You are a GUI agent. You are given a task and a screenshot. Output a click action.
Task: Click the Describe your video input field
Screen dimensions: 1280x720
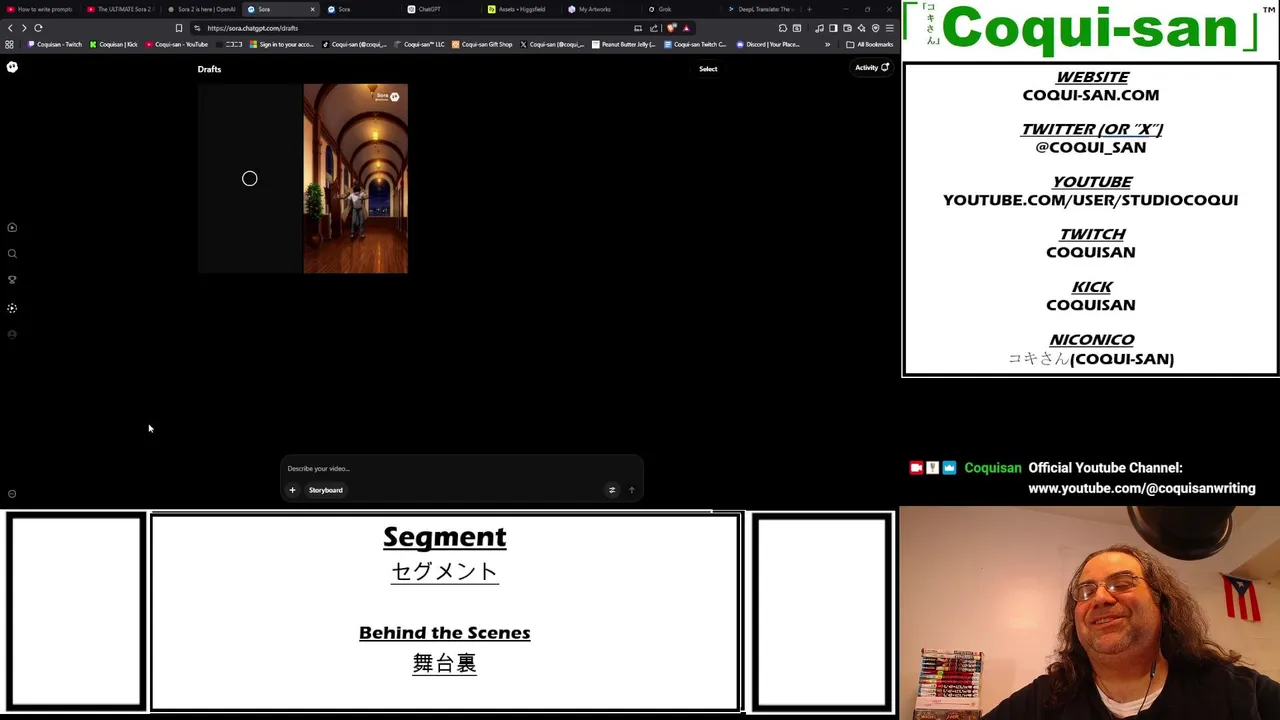[460, 468]
